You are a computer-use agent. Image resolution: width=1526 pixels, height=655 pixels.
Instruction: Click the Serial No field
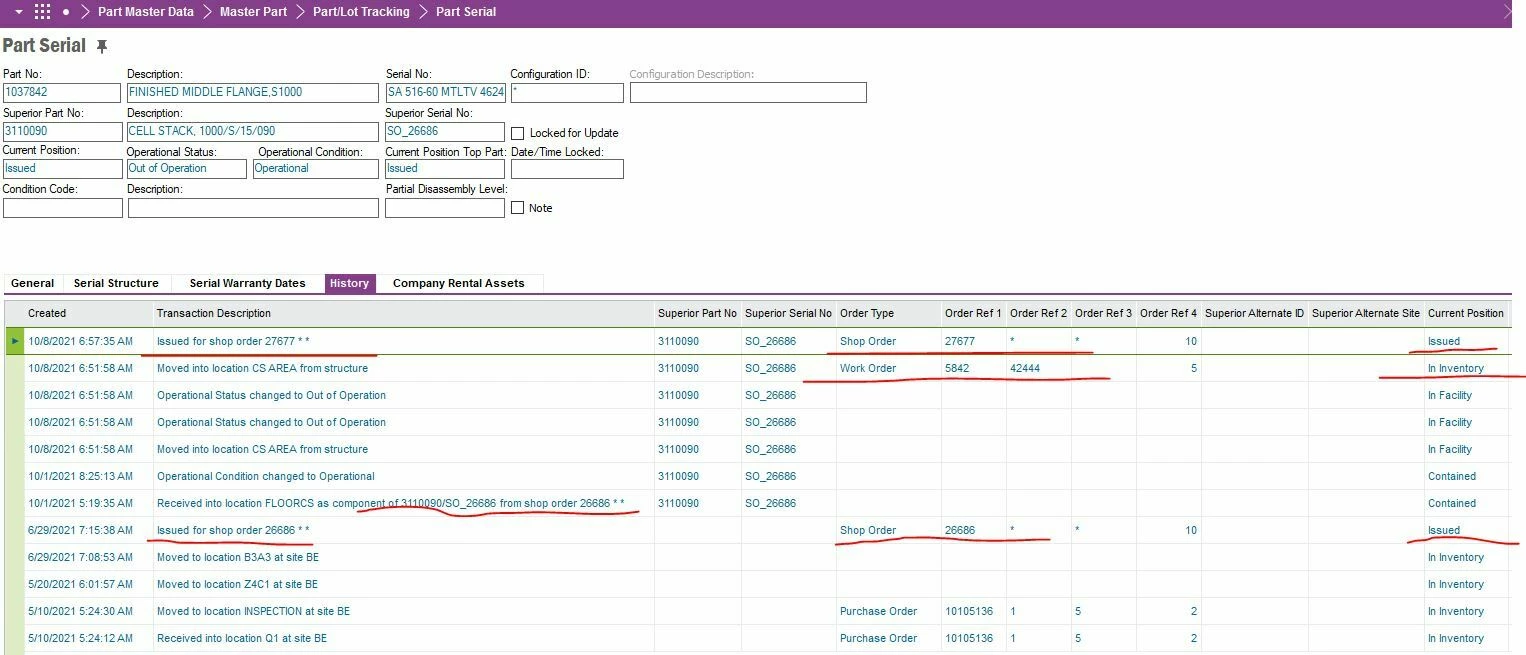coord(445,93)
